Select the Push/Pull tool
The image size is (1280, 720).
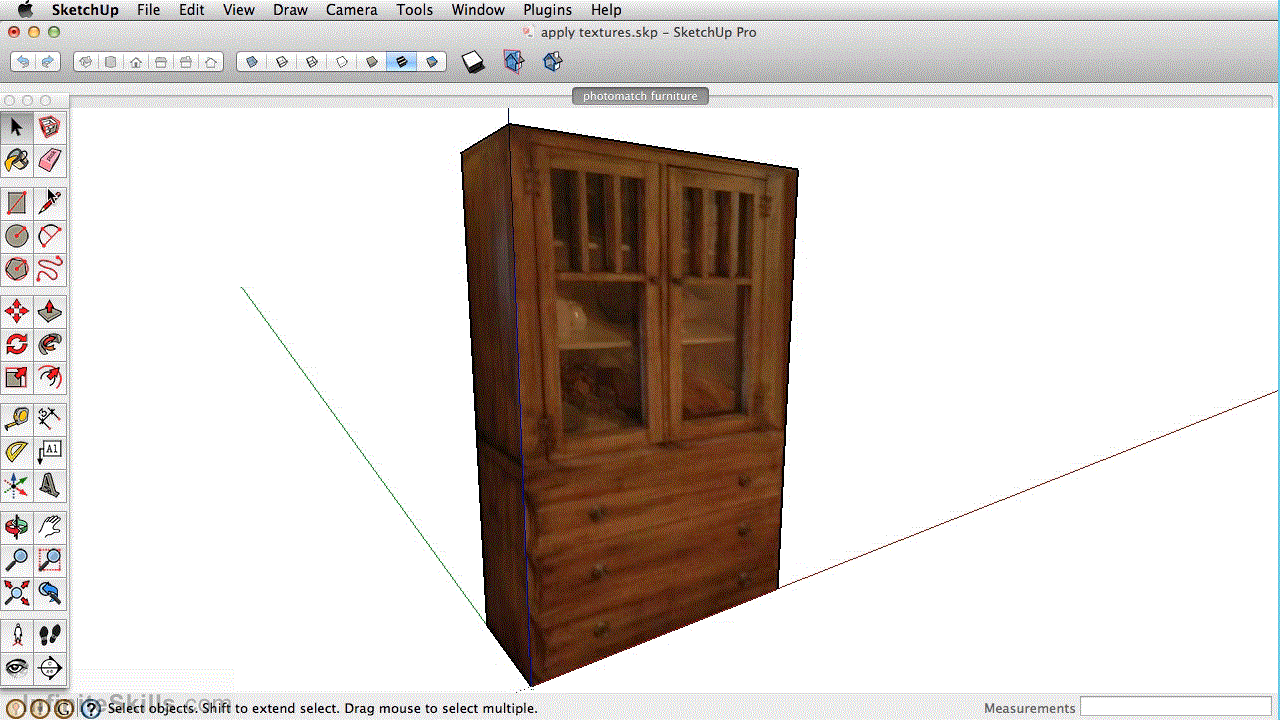50,311
